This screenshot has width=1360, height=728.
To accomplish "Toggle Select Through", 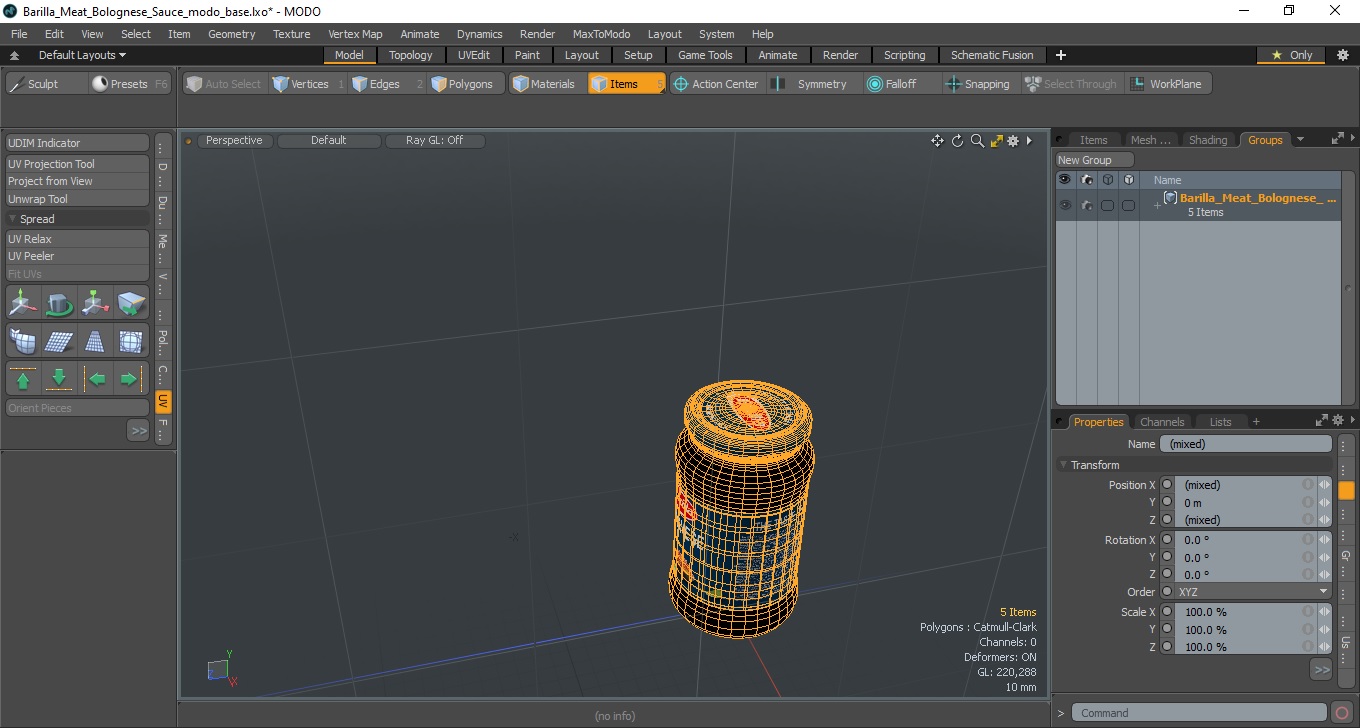I will [1072, 84].
